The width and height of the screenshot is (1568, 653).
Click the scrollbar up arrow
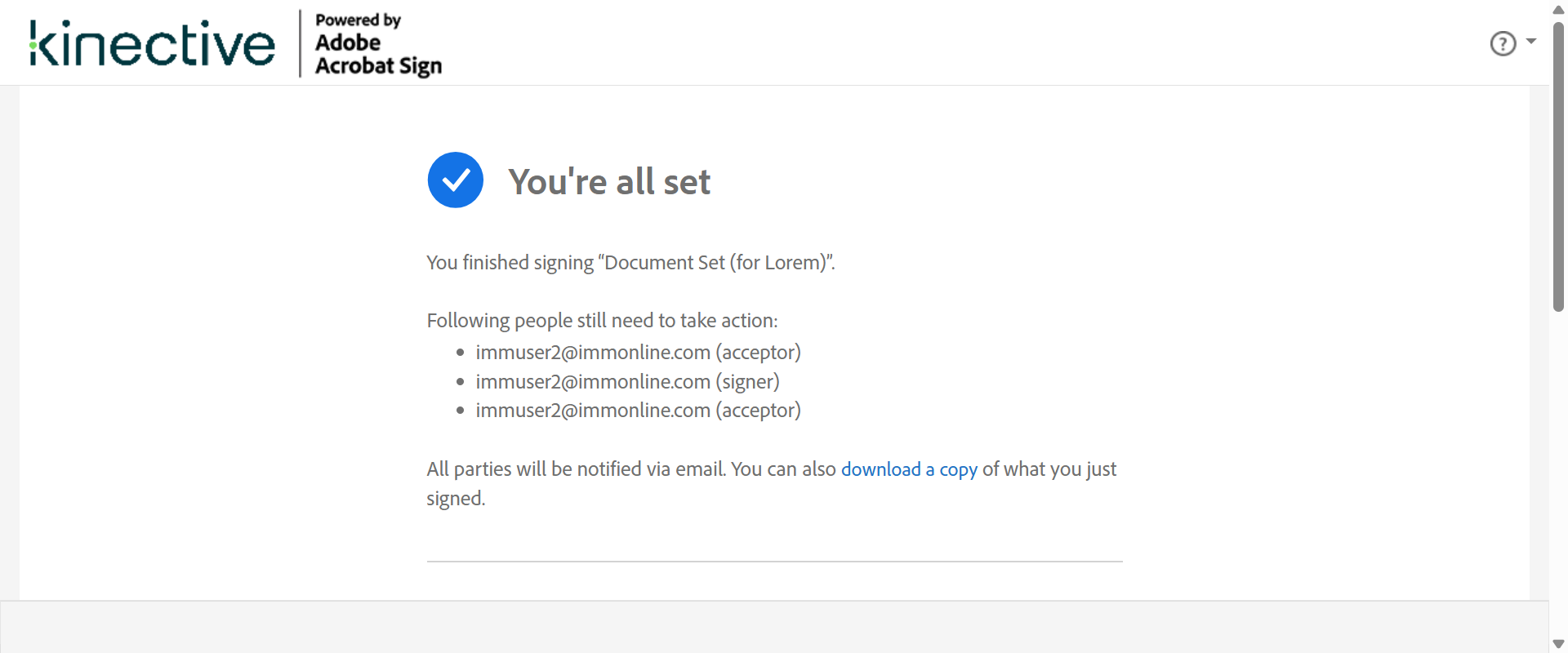(x=1558, y=9)
